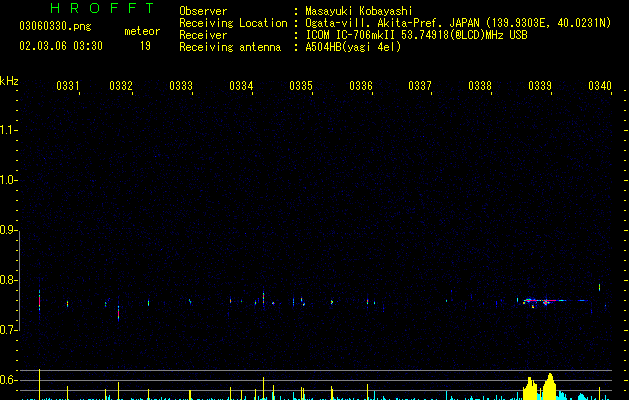Viewport: 629px width, 400px height.
Task: Click the kHz axis unit label
Action: coord(9,81)
